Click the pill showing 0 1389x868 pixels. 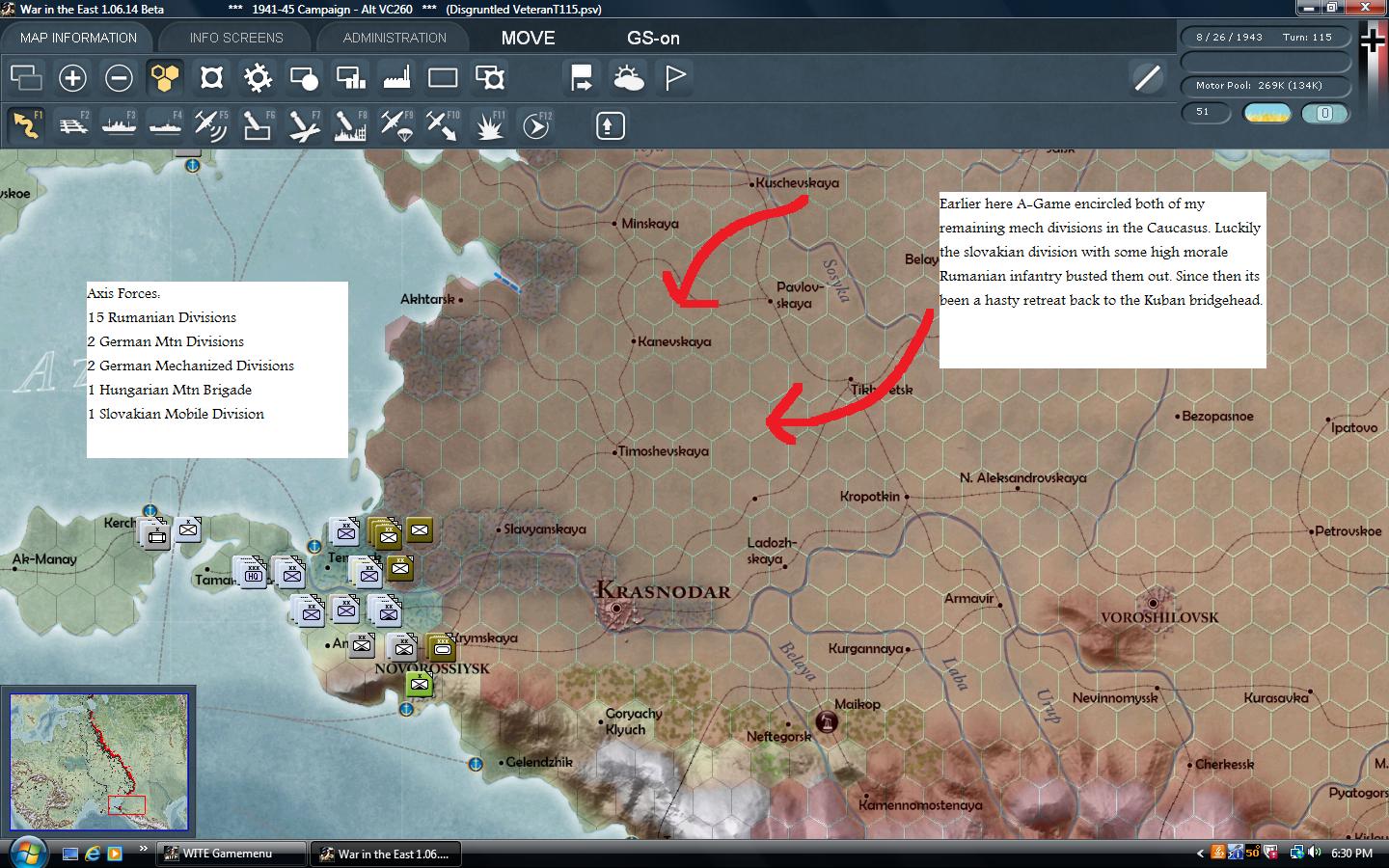[x=1324, y=113]
